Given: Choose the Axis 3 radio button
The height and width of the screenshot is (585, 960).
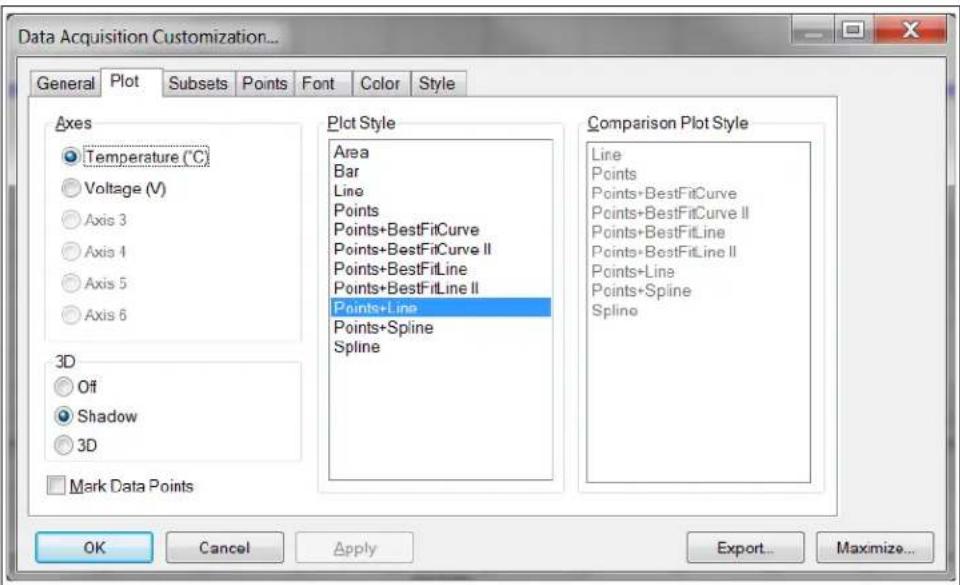Looking at the screenshot, I should (71, 219).
